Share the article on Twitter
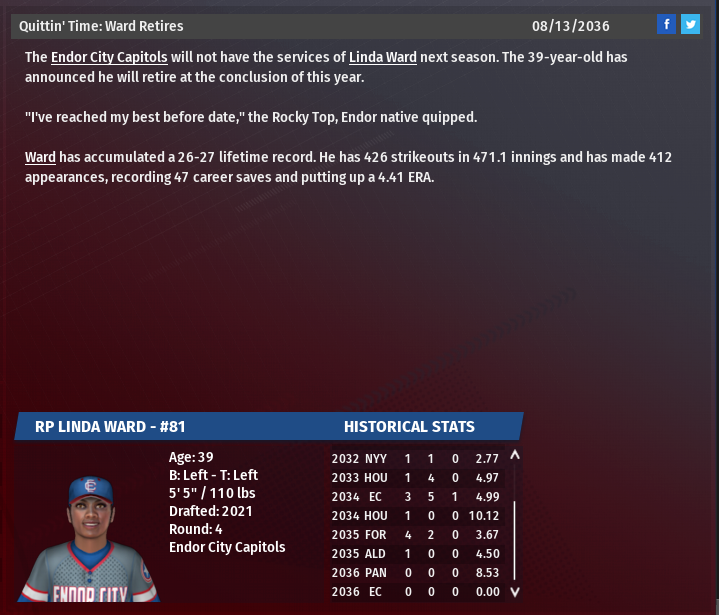This screenshot has height=615, width=719. coord(690,25)
